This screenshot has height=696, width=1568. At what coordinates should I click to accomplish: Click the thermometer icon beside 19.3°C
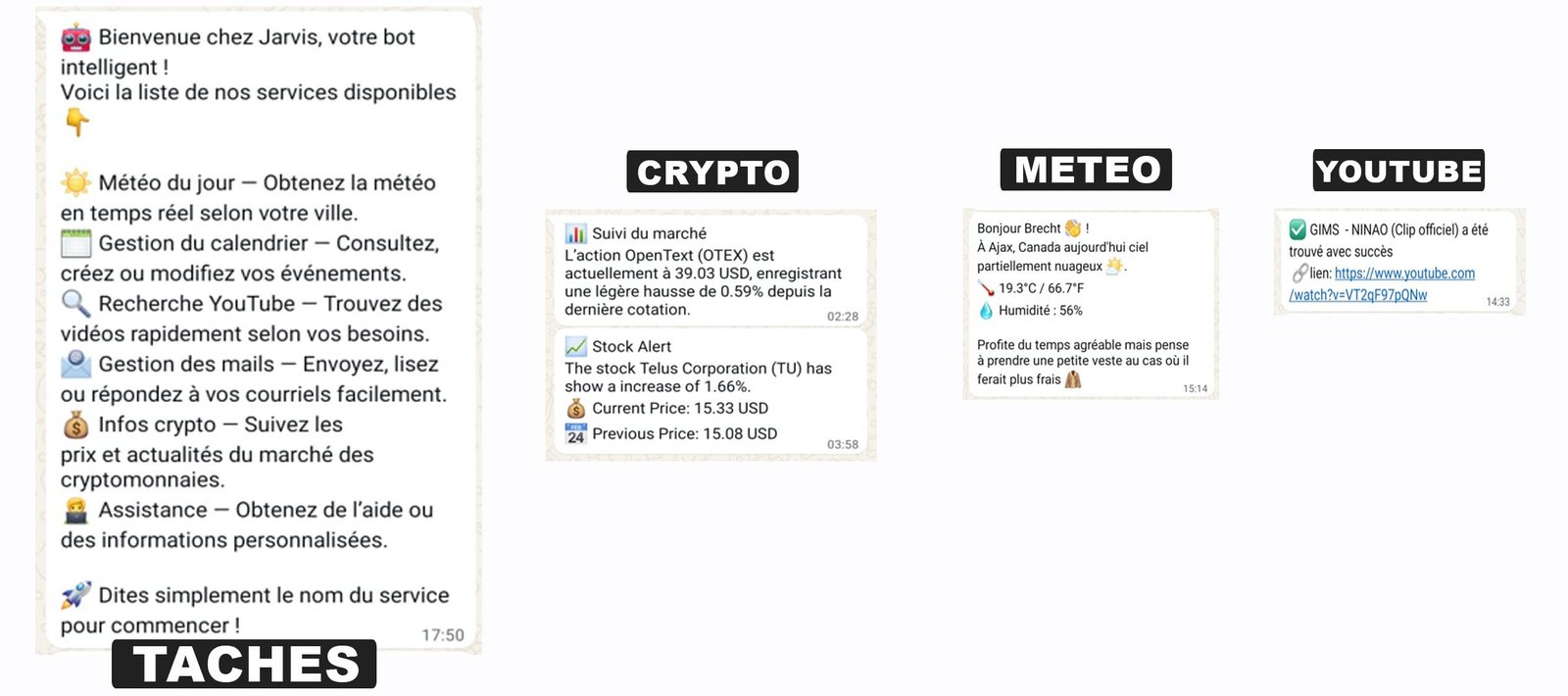[x=986, y=288]
